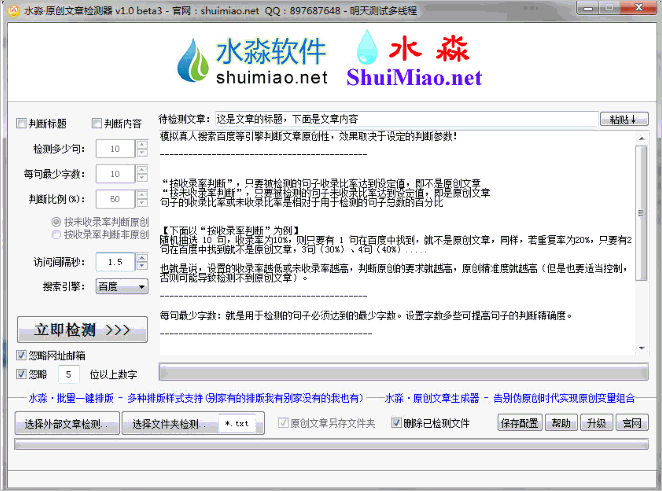Decrease the 每句最少字数 value with down arrow
Viewport: 662px width, 491px height.
142,178
